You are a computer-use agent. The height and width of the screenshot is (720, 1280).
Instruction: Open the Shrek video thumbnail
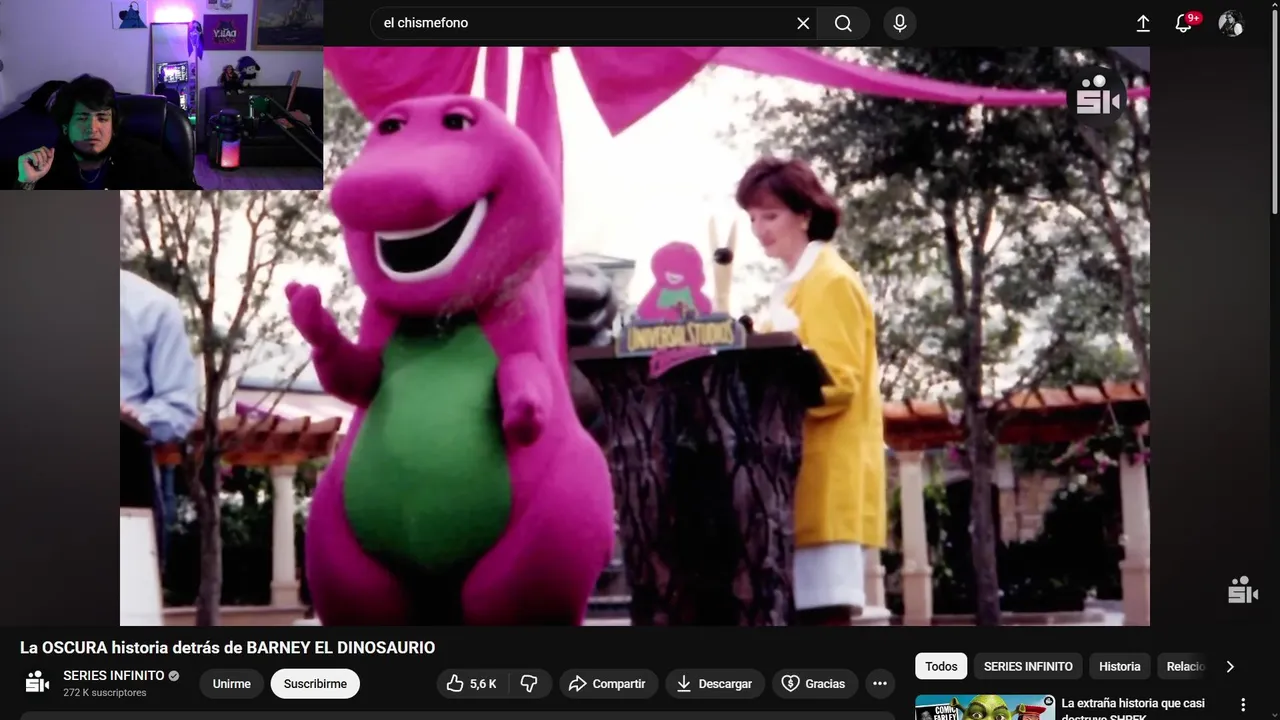(985, 707)
